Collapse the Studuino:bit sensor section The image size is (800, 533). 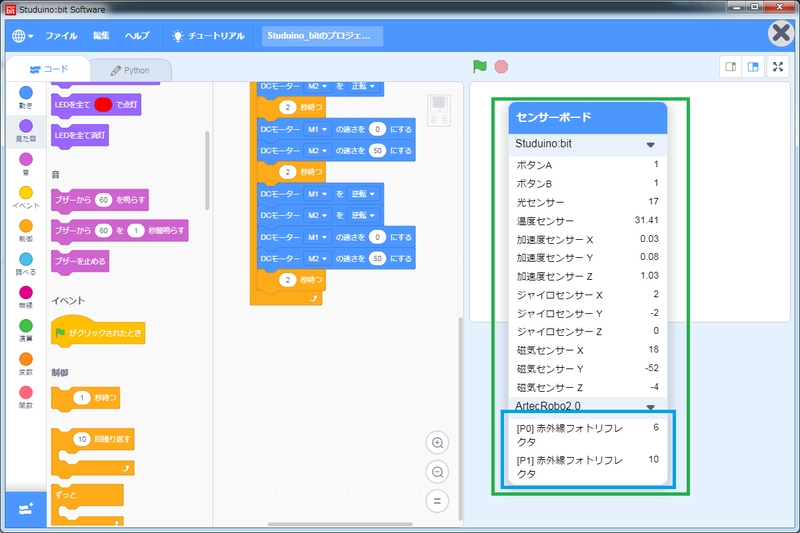pyautogui.click(x=651, y=145)
